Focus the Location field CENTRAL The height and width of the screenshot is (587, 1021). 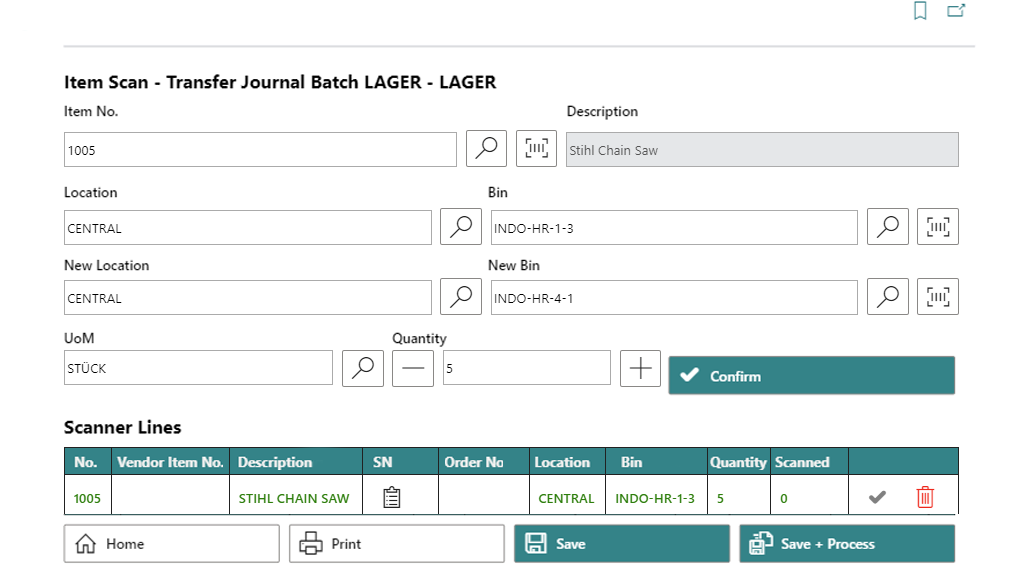coord(247,227)
